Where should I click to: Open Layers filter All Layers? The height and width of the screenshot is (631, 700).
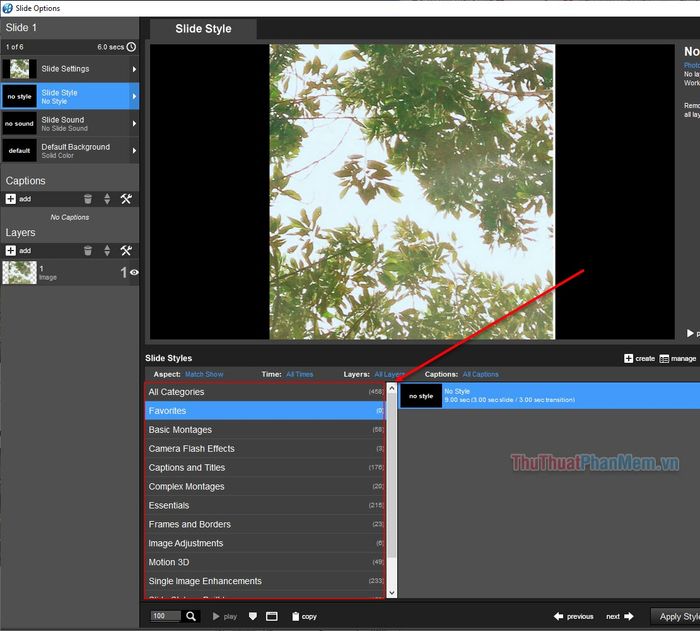(389, 375)
